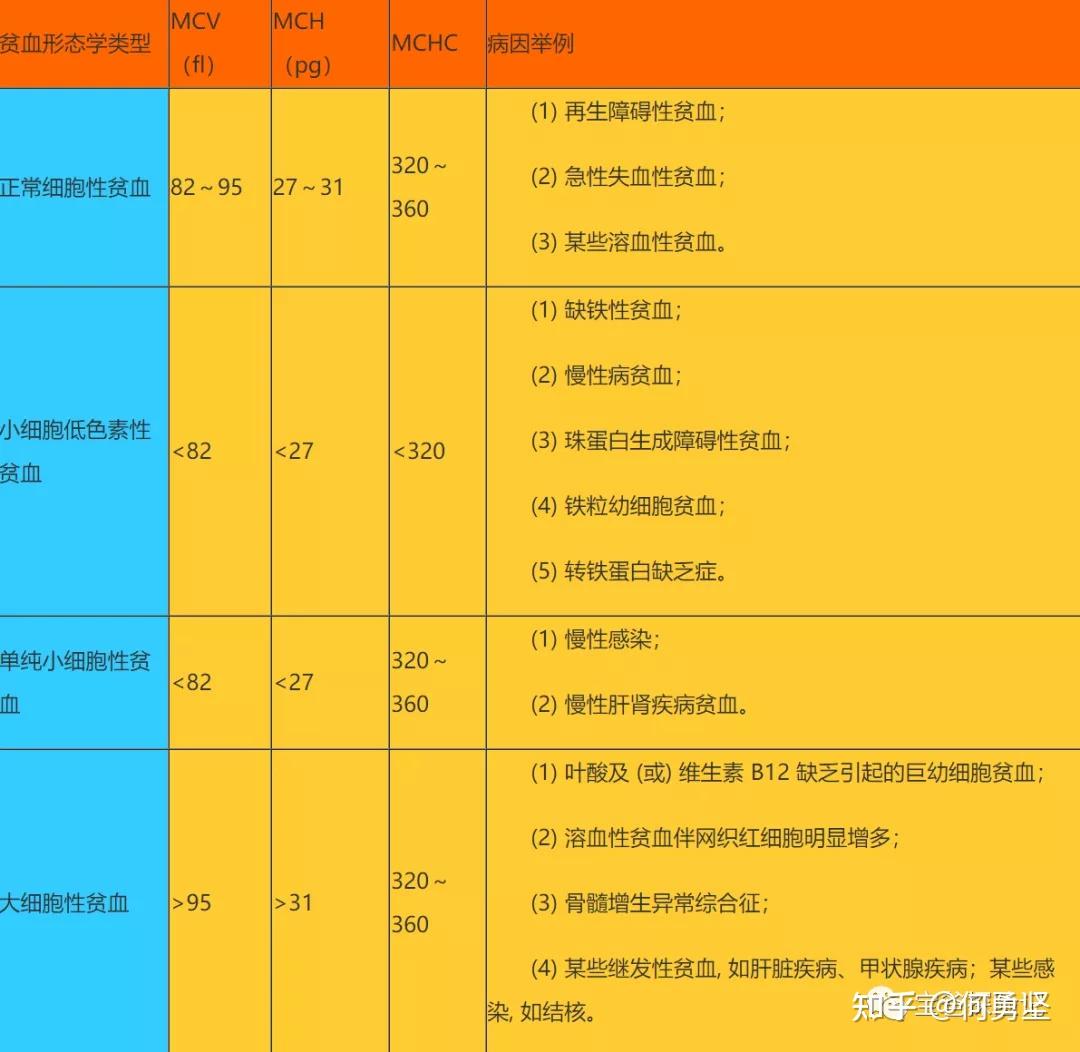
Task: Select the 小细胞低色素性贫血 row label
Action: pos(75,450)
